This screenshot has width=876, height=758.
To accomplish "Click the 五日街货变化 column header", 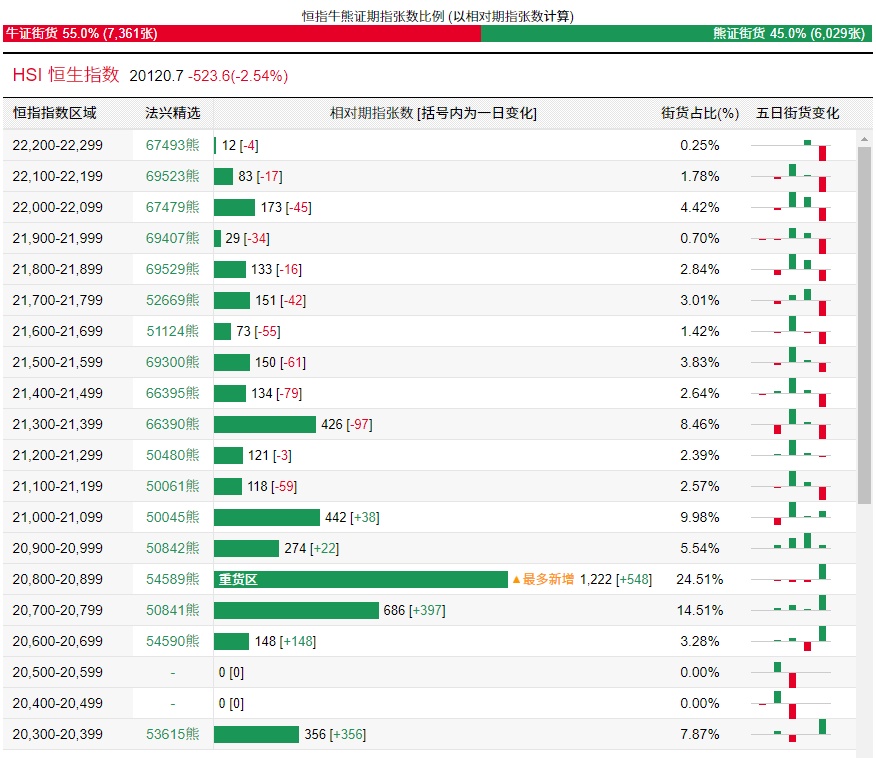I will point(797,113).
